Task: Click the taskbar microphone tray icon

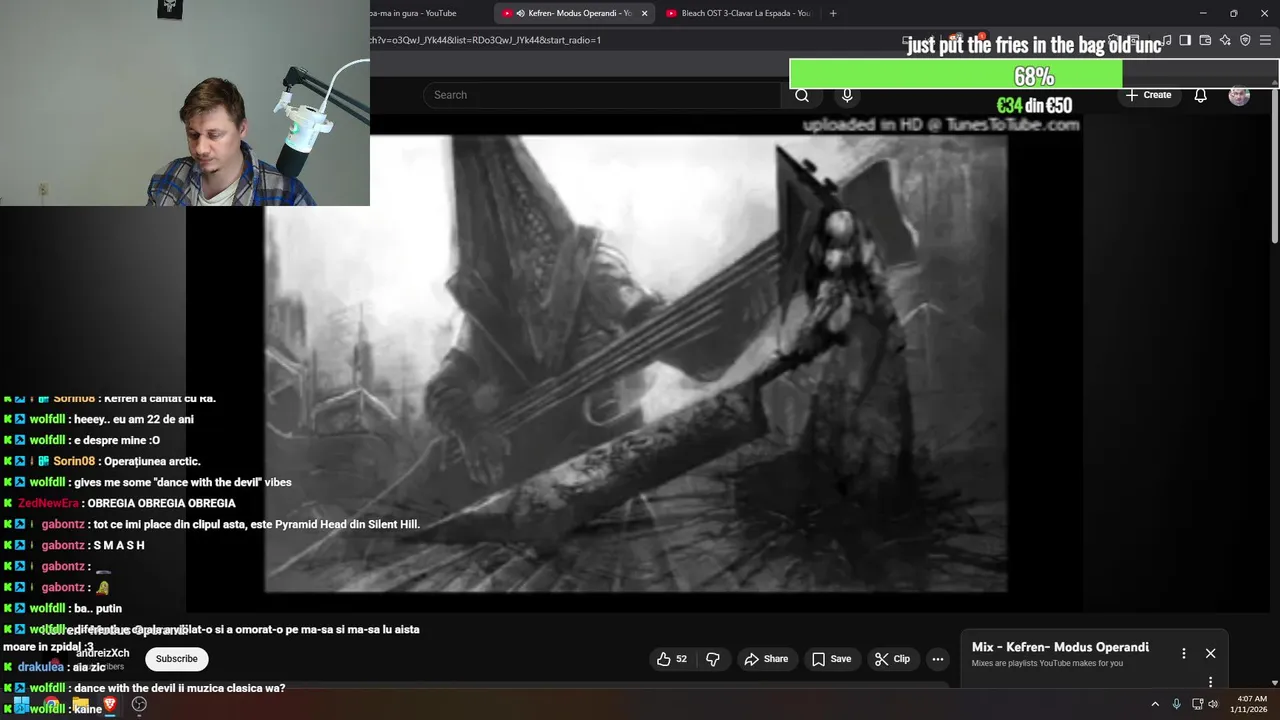Action: tap(1177, 704)
